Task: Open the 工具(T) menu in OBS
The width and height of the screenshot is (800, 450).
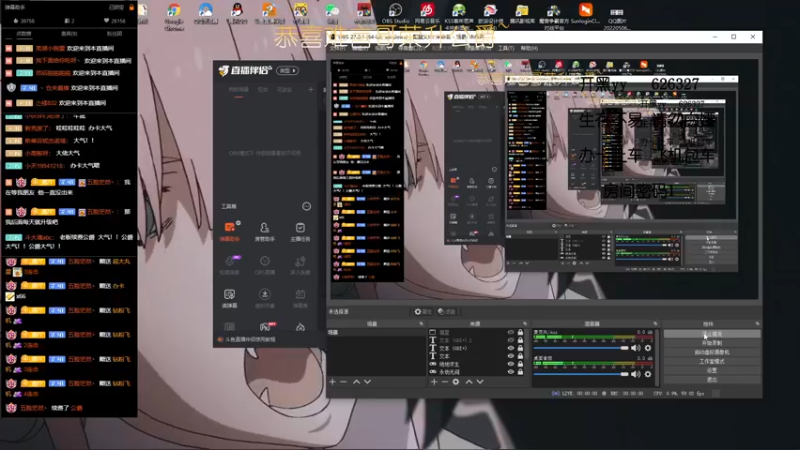Action: pyautogui.click(x=506, y=48)
